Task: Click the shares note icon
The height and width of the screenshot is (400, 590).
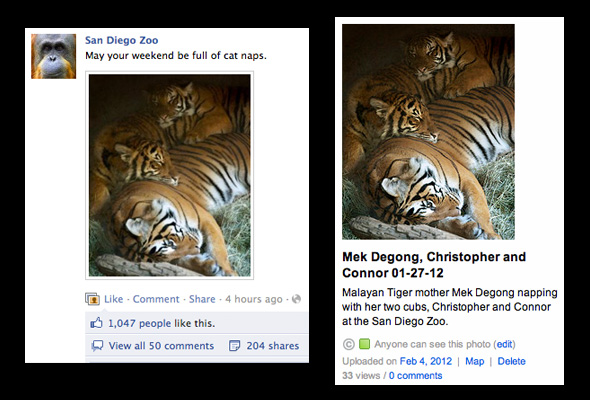Action: tap(234, 345)
